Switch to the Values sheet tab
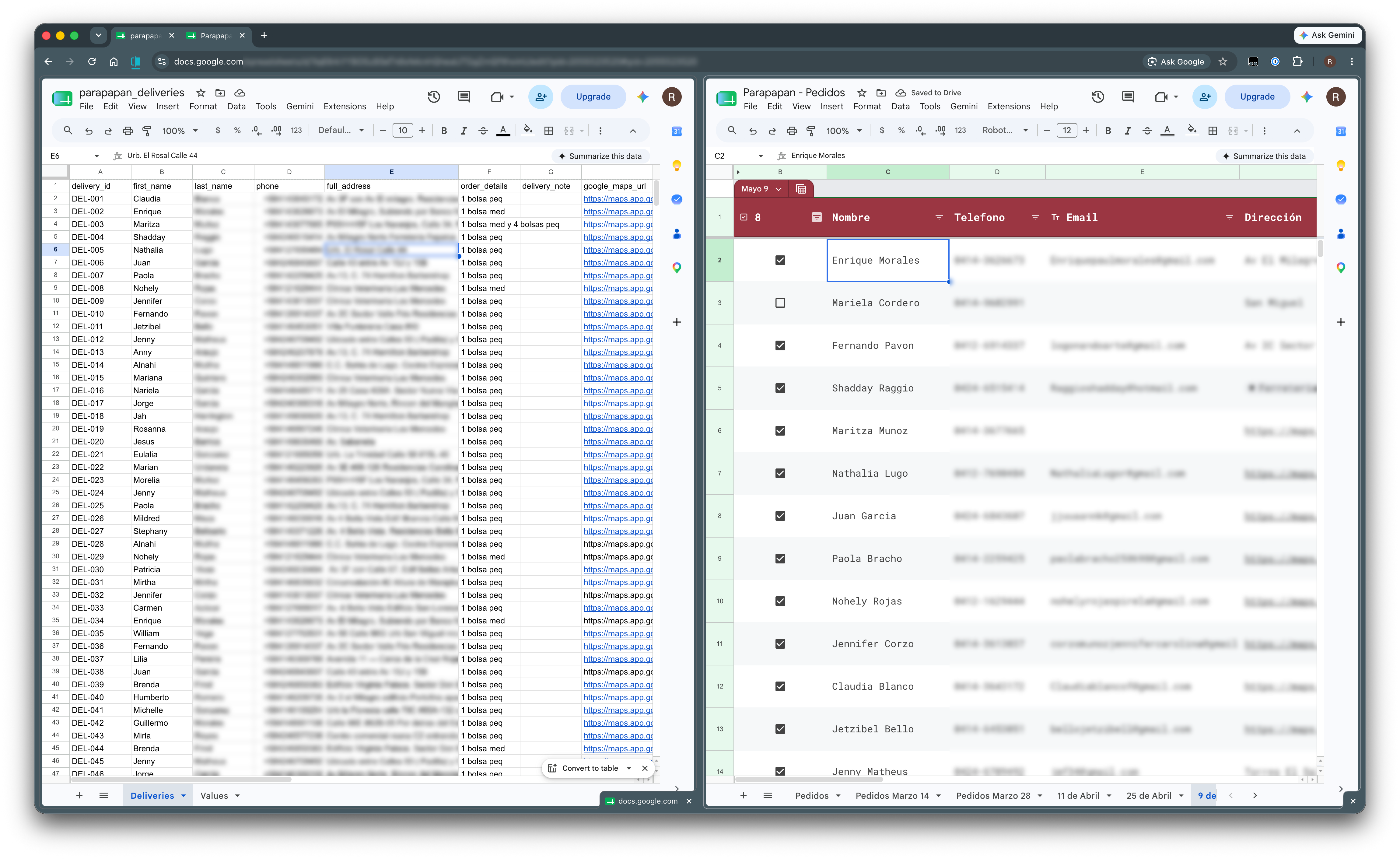Image resolution: width=1400 pixels, height=859 pixels. click(x=214, y=796)
